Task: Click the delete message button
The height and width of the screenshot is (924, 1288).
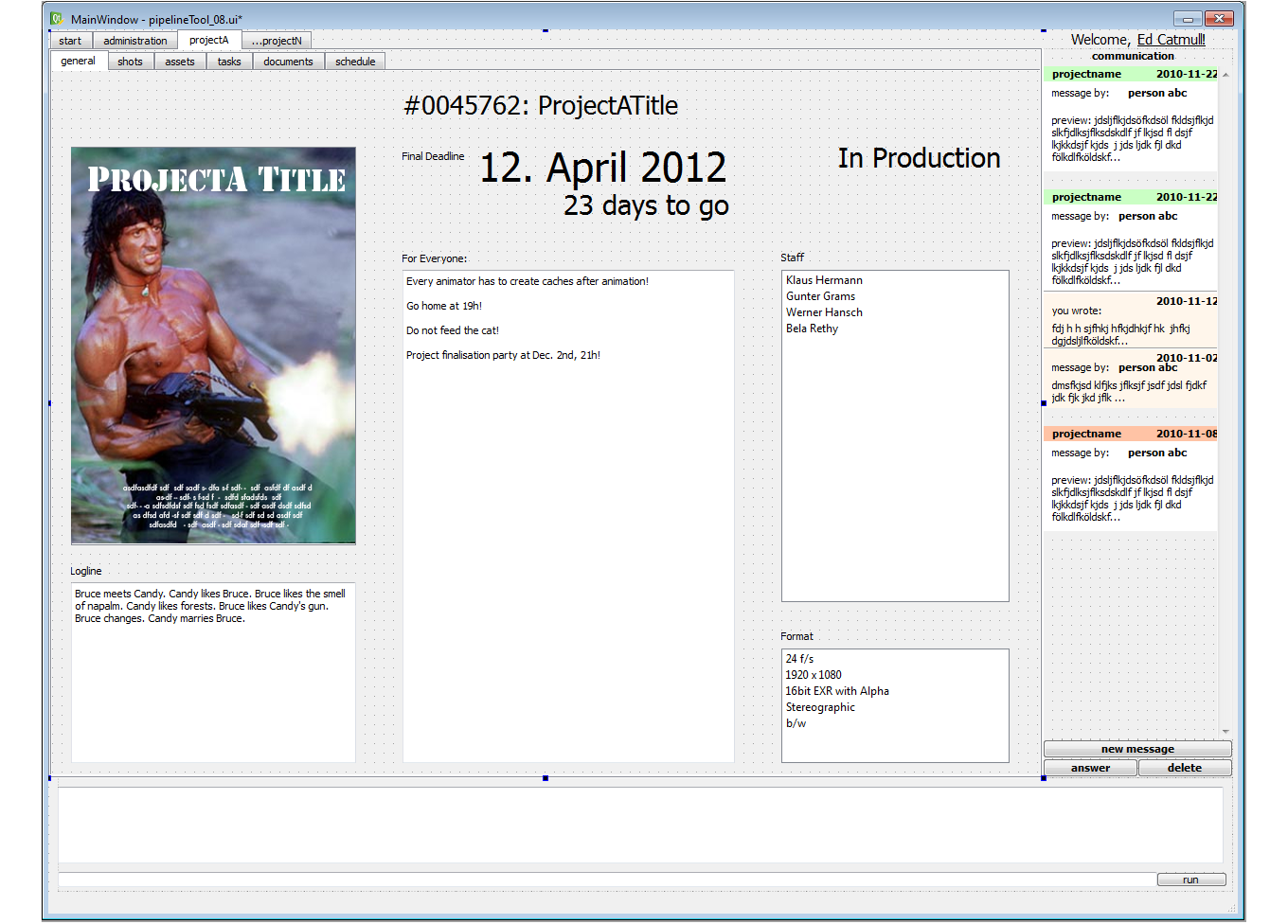Action: [x=1185, y=768]
